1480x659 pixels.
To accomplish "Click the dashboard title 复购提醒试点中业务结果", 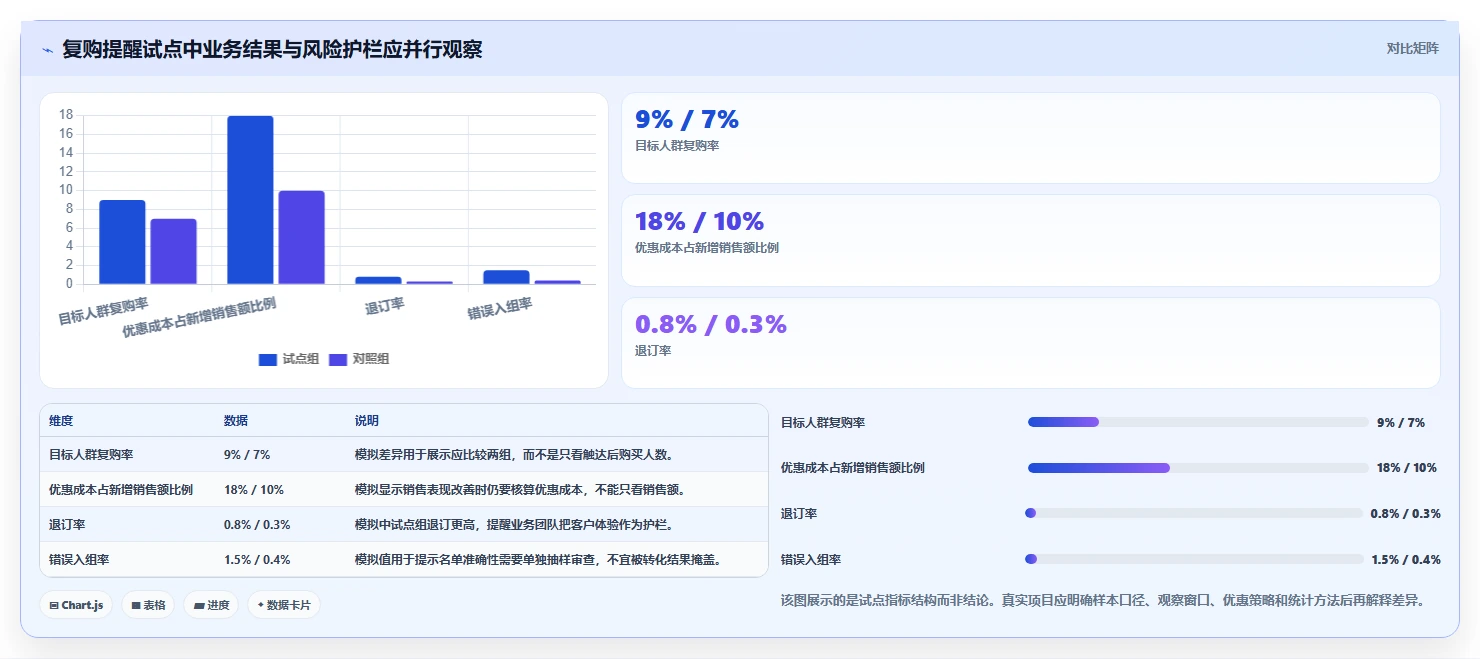I will coord(272,49).
